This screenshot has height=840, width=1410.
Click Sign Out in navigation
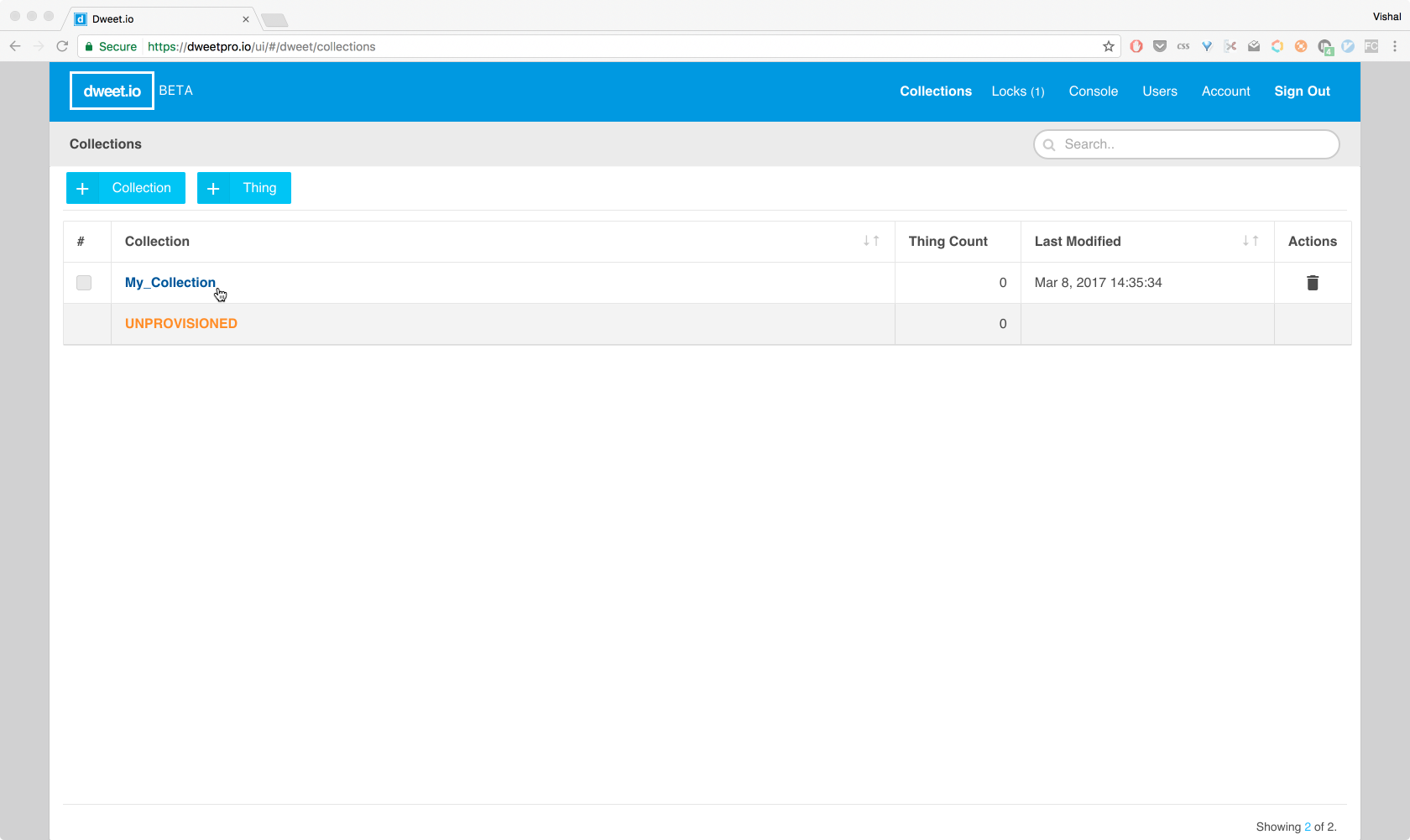point(1303,91)
